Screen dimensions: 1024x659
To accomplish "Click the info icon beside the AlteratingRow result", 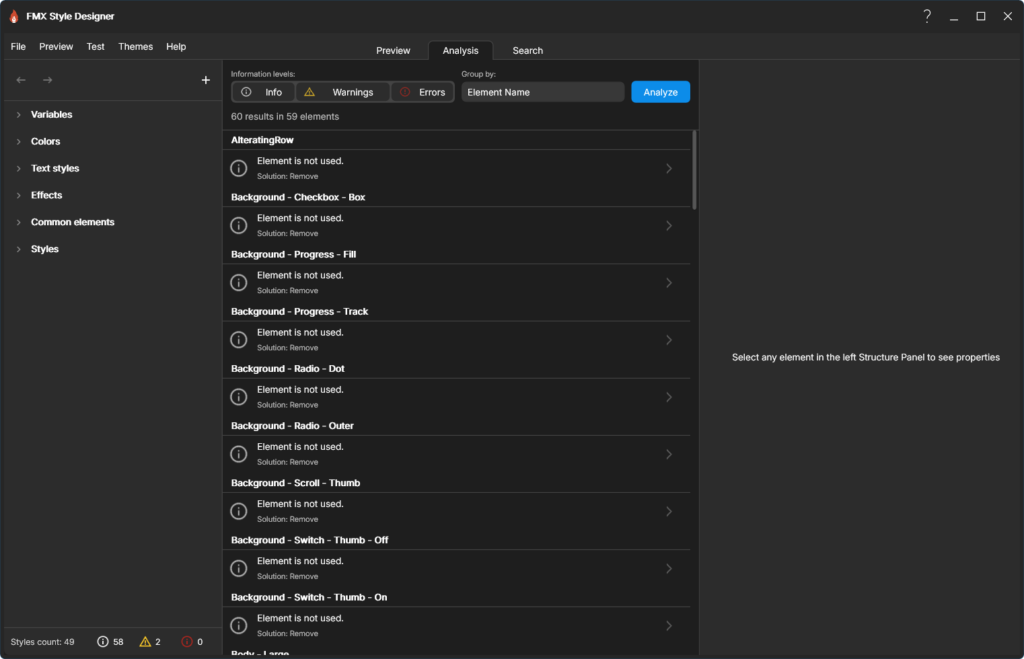I will [x=239, y=168].
